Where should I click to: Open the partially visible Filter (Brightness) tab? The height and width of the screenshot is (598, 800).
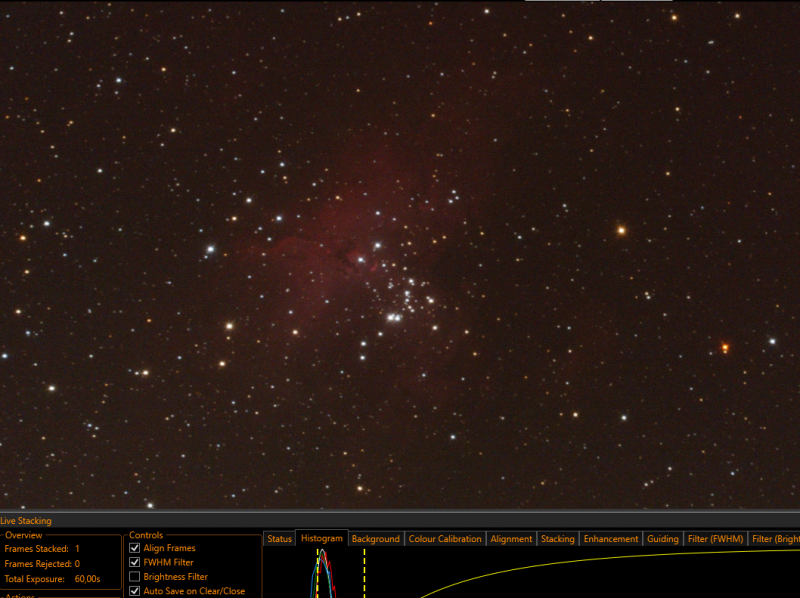[x=774, y=539]
